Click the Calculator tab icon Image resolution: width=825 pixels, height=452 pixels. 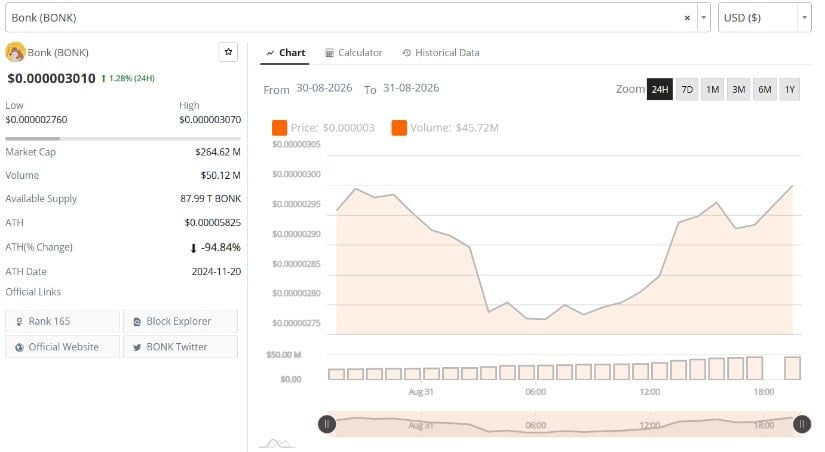(x=329, y=53)
